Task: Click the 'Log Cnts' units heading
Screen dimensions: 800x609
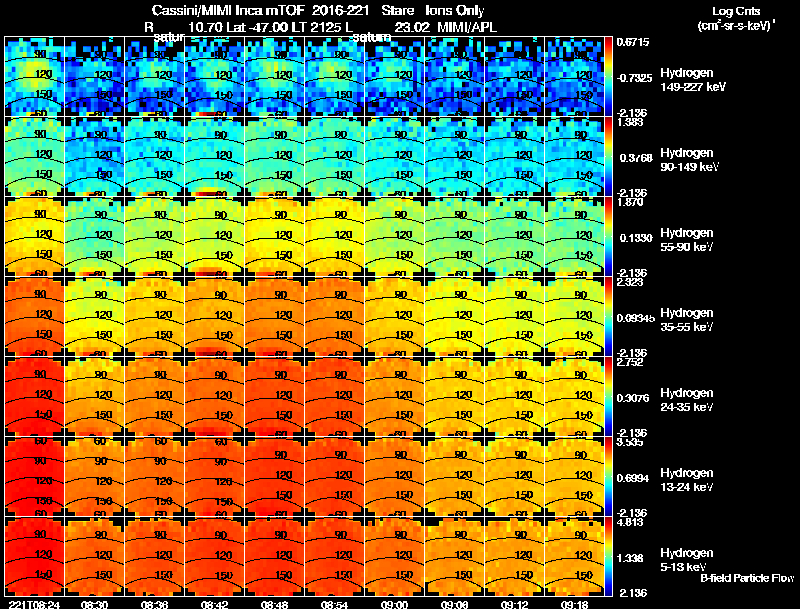Action: pos(736,12)
